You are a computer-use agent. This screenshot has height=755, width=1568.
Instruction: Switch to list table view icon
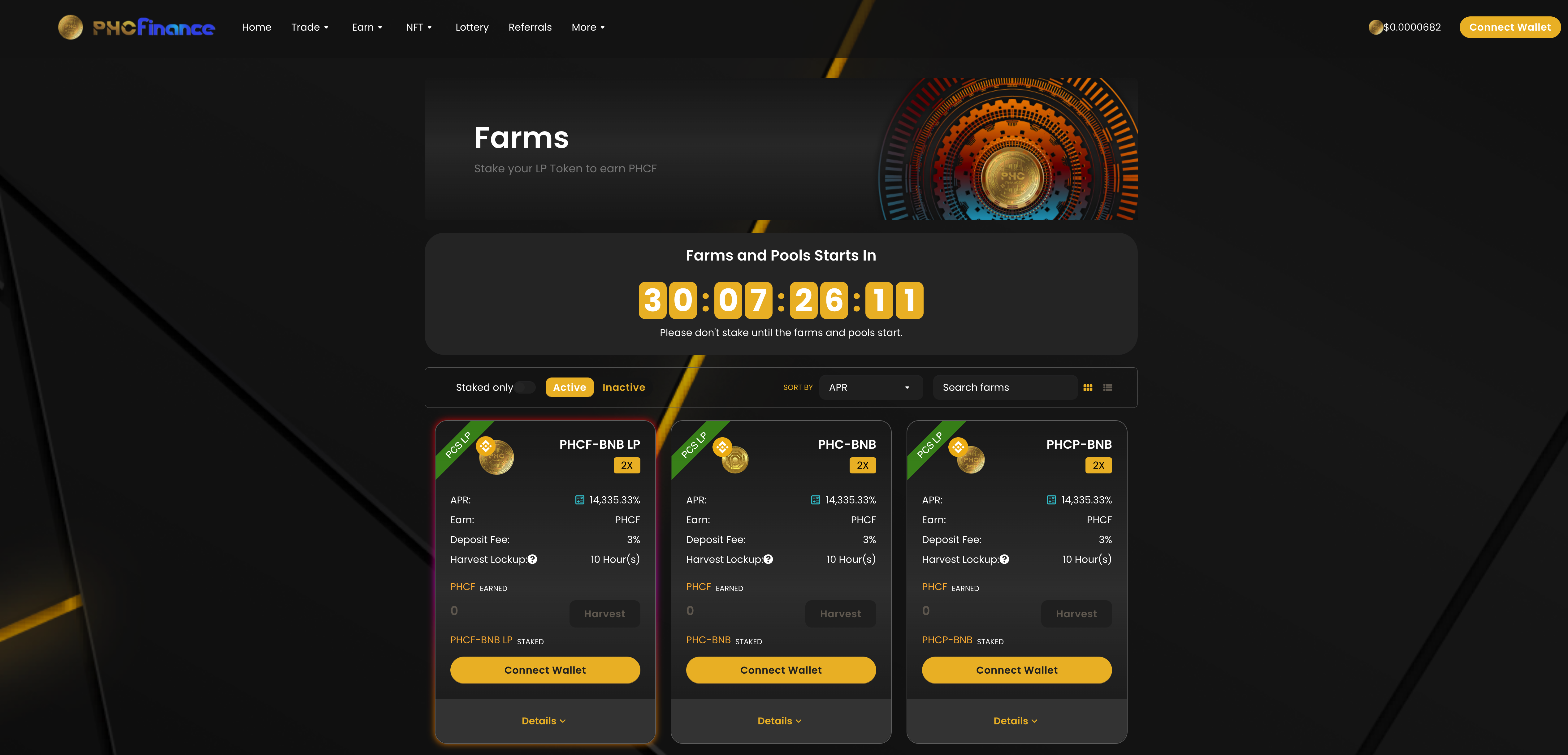1107,387
